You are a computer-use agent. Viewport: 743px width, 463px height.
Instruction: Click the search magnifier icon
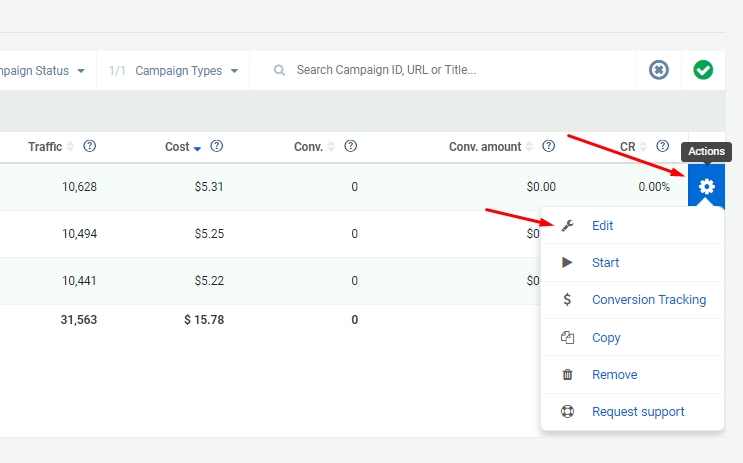pos(280,71)
